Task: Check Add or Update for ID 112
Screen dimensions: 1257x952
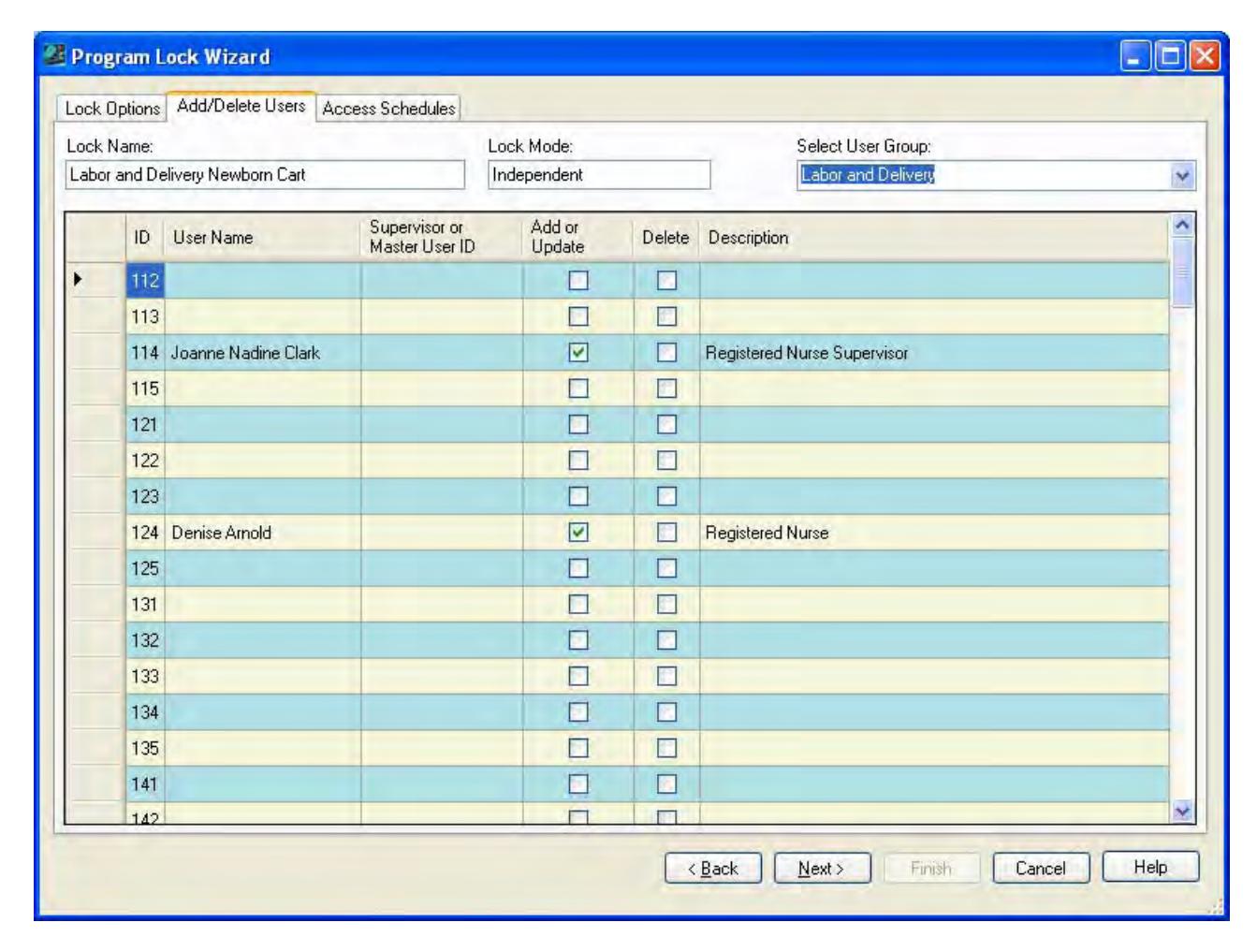Action: coord(579,281)
